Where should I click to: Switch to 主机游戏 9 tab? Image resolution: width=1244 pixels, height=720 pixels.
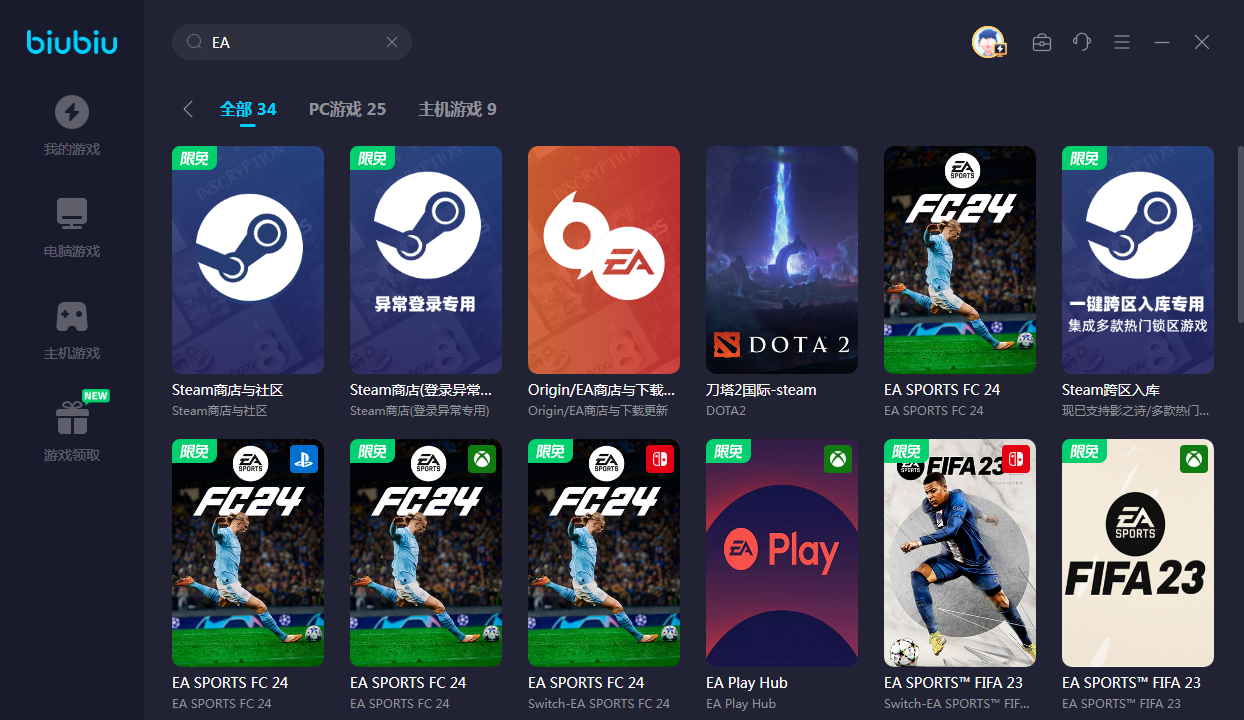tap(457, 109)
